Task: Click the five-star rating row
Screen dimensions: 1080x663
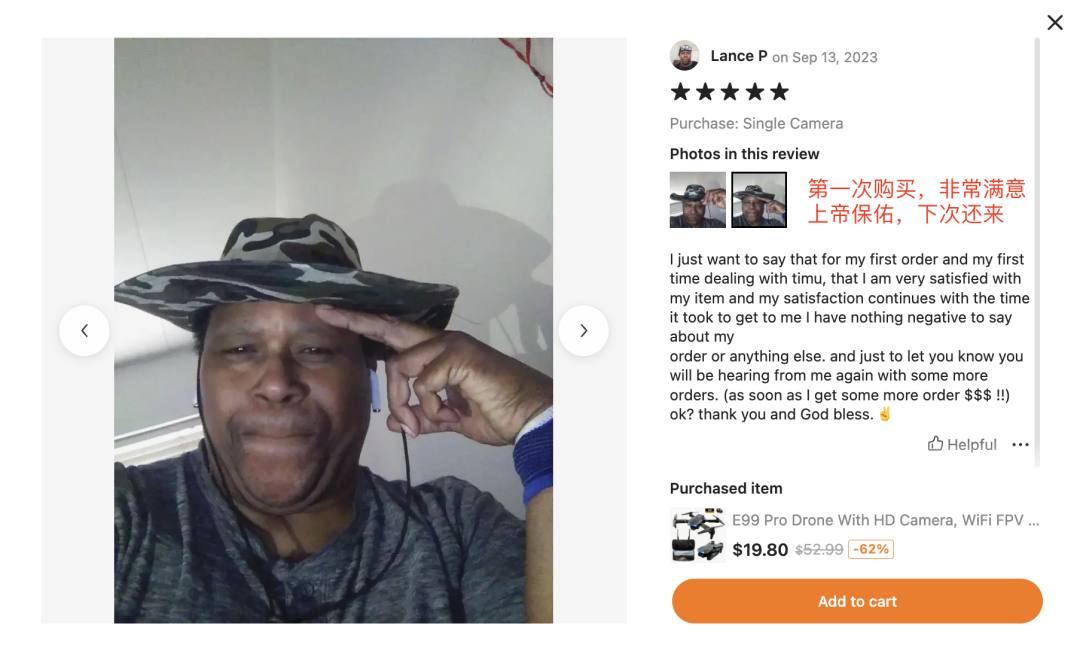Action: (x=729, y=92)
